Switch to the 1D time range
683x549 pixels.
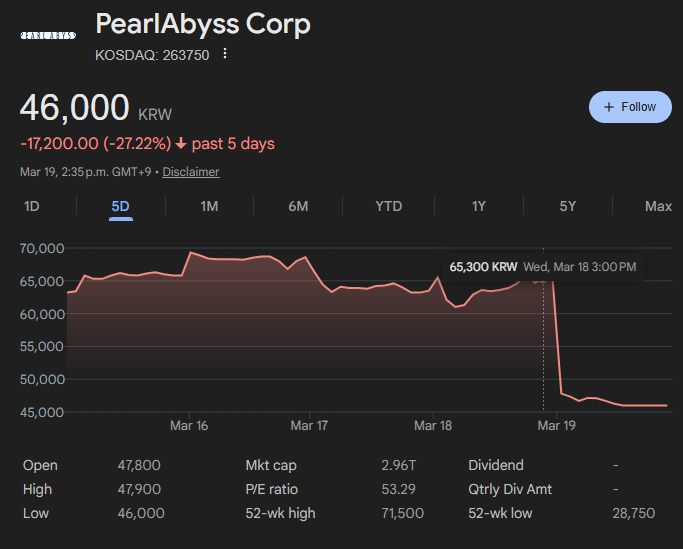pos(32,206)
